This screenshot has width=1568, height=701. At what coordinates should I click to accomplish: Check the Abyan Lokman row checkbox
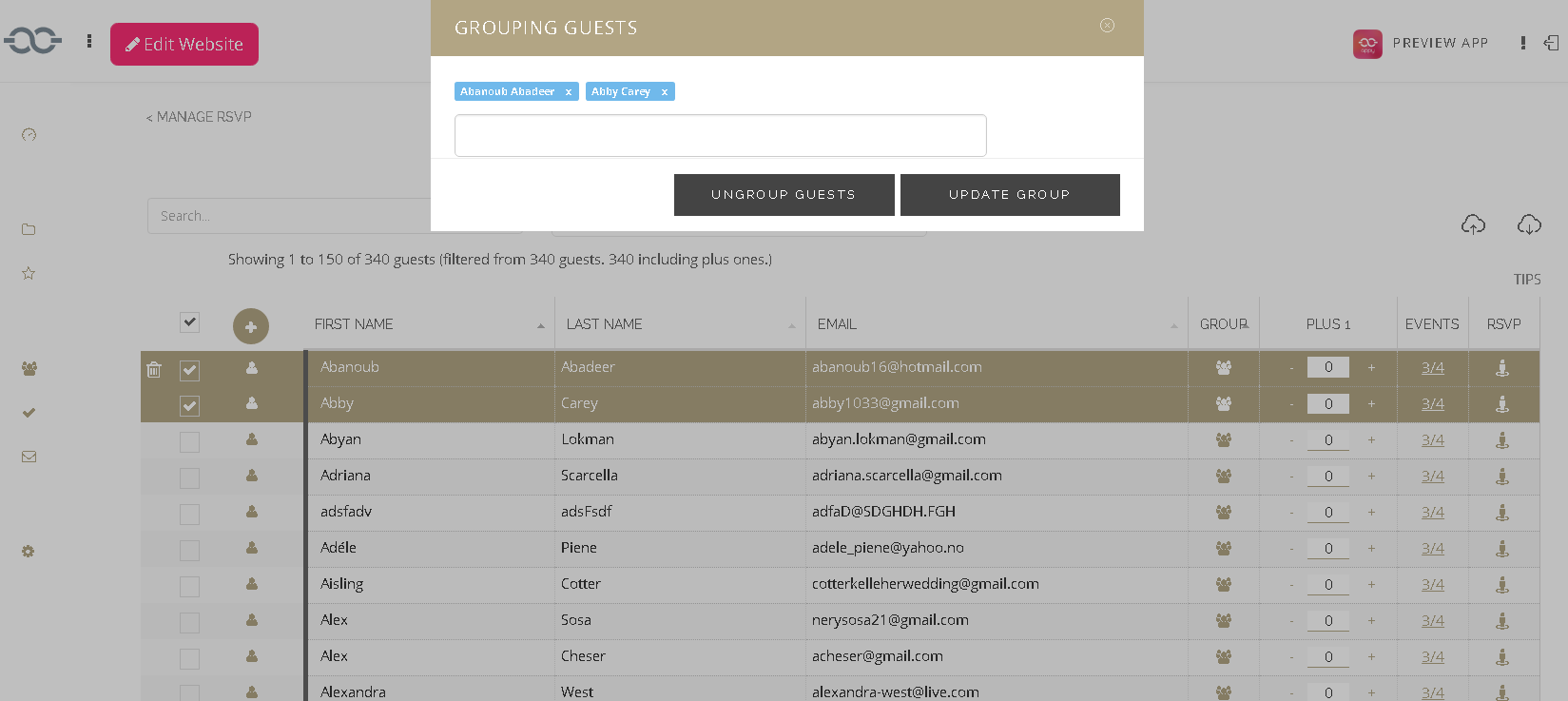point(190,442)
